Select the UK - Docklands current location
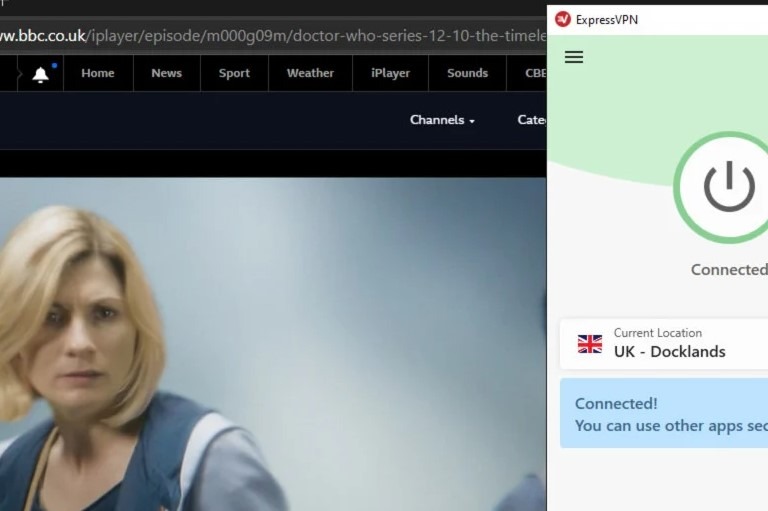Viewport: 768px width, 511px height. pyautogui.click(x=664, y=344)
